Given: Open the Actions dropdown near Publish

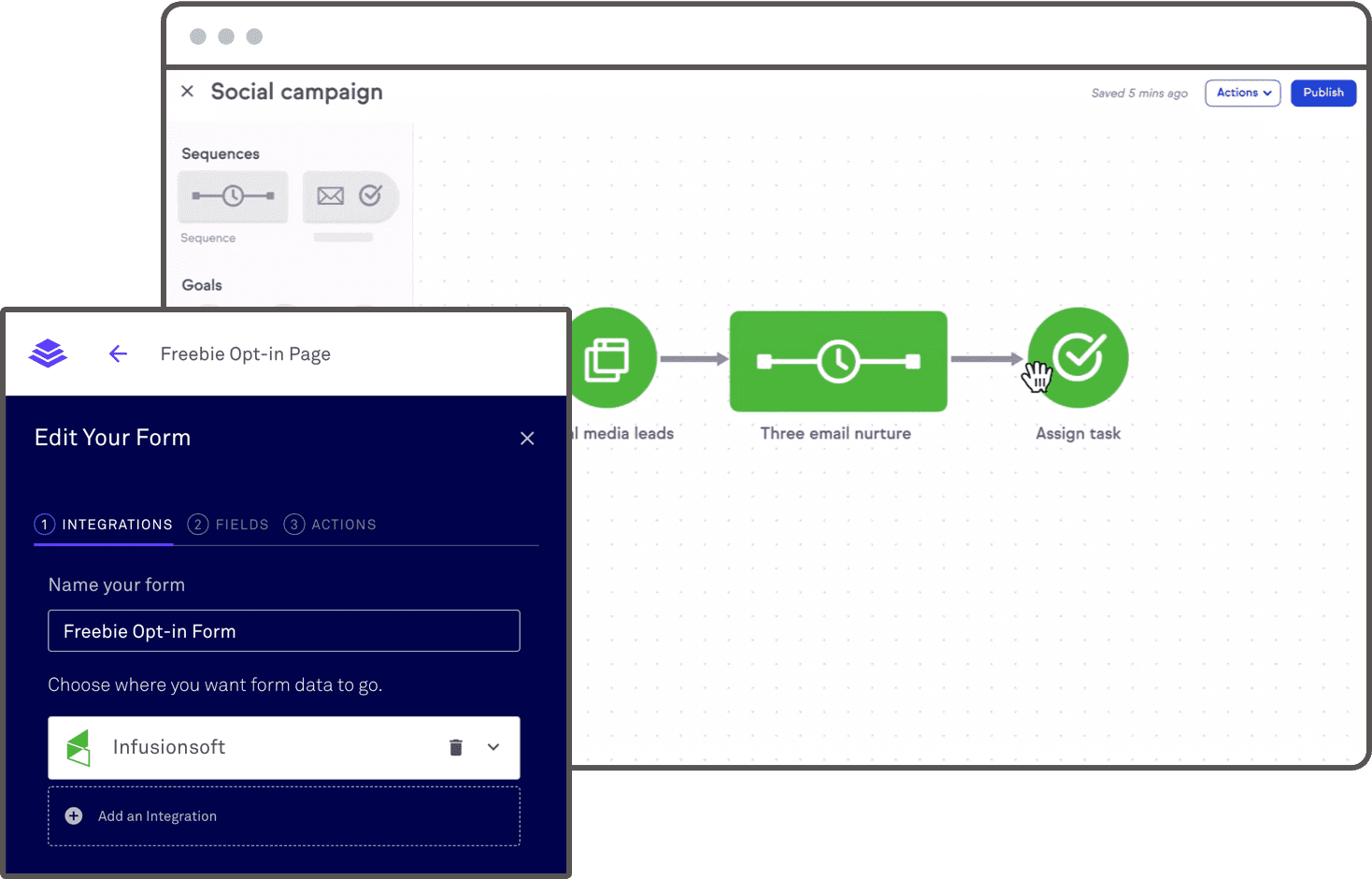Looking at the screenshot, I should pyautogui.click(x=1242, y=93).
